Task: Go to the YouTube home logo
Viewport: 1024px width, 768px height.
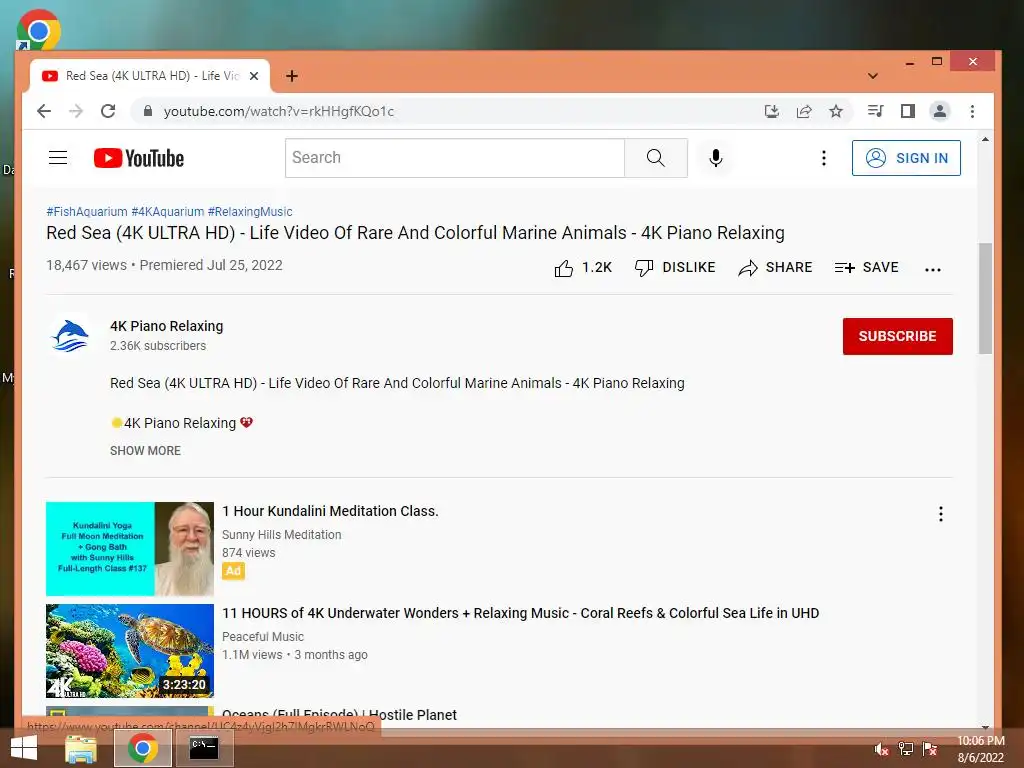Action: [x=139, y=158]
